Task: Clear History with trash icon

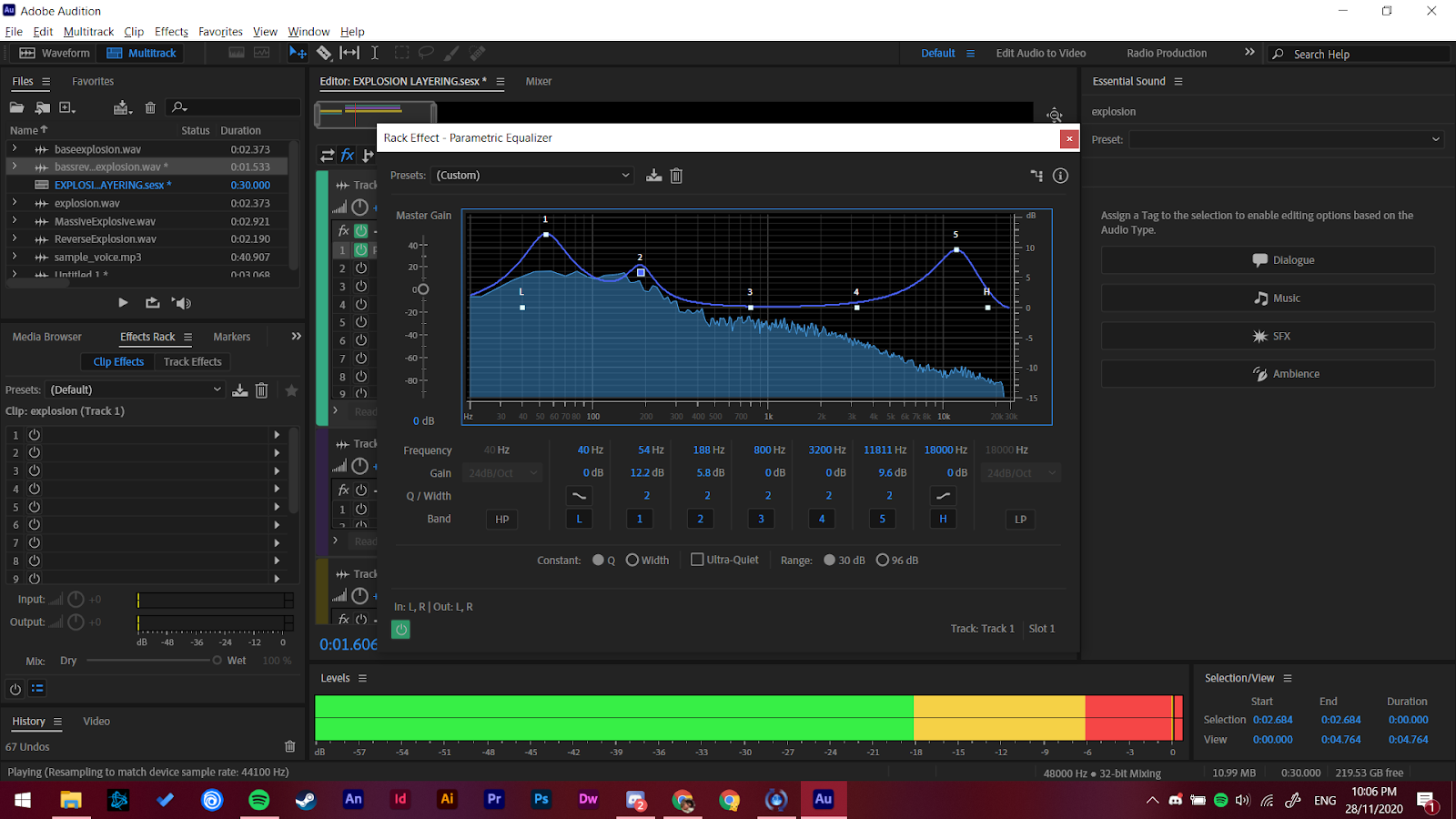Action: coord(290,746)
